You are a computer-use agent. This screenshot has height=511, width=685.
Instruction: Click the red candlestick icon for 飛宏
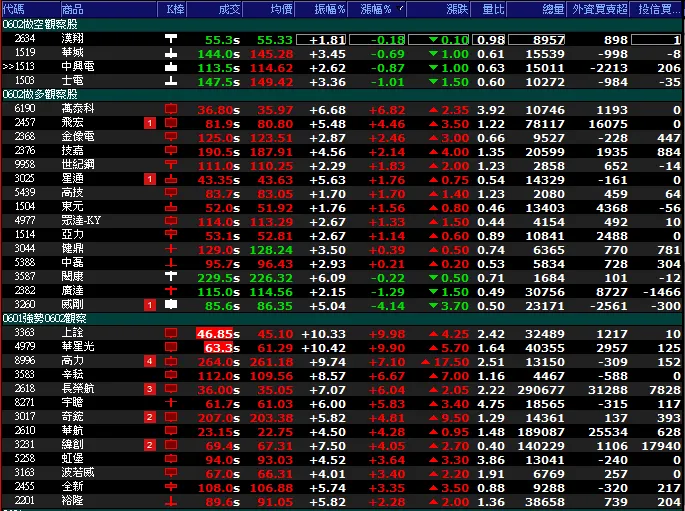(x=171, y=123)
